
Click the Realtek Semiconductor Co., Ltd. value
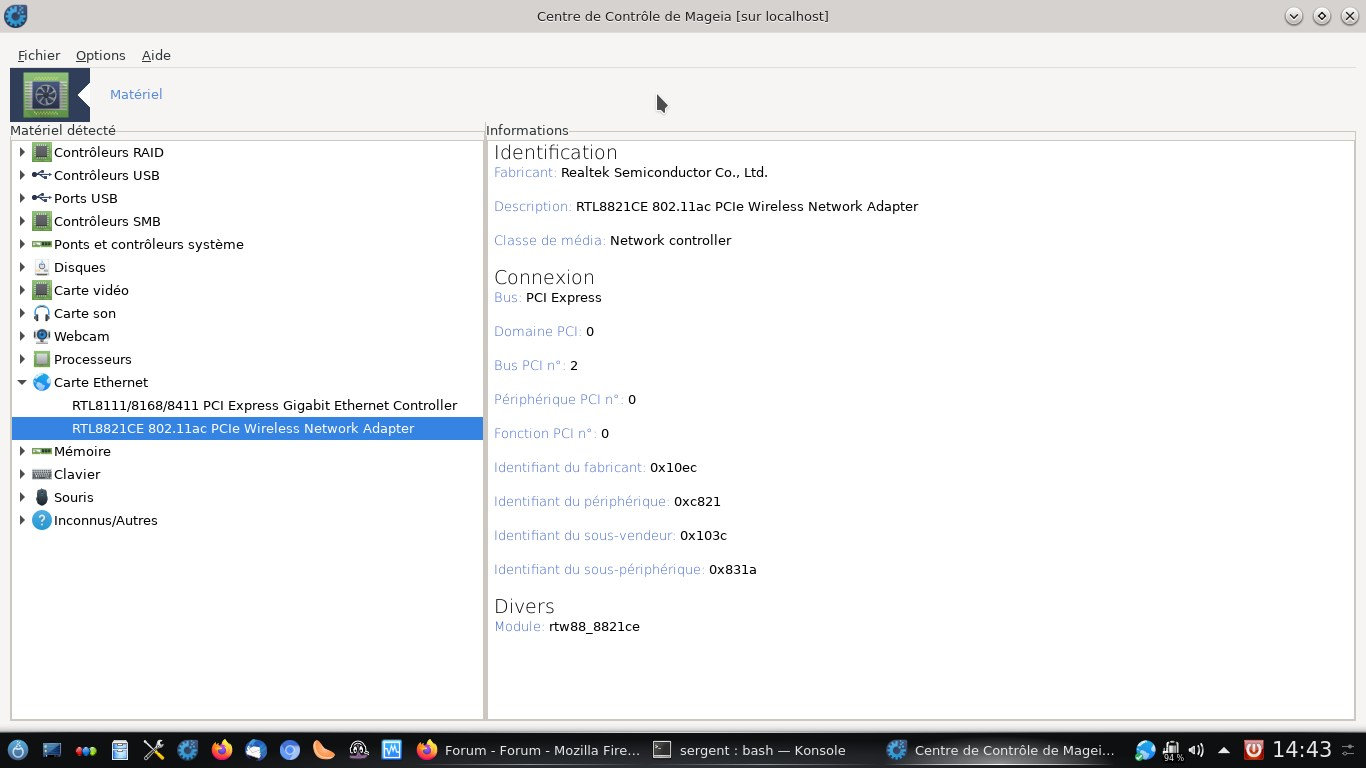(664, 172)
